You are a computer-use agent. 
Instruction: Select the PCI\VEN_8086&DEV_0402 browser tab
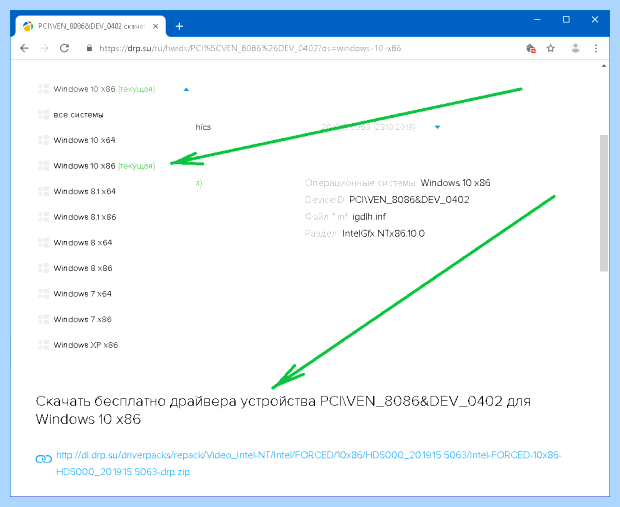91,26
